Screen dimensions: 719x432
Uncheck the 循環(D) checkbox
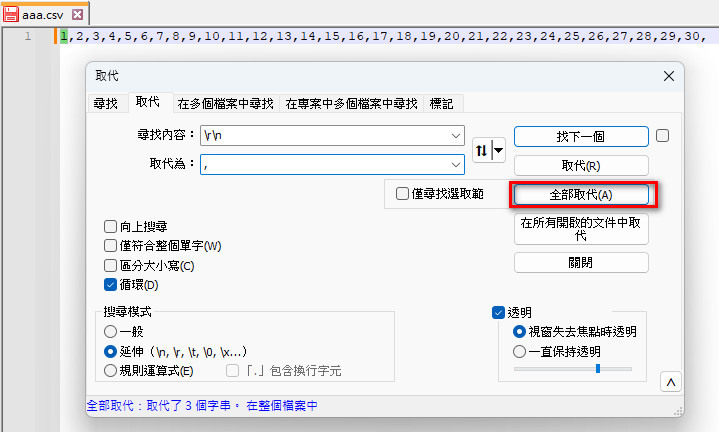click(110, 285)
